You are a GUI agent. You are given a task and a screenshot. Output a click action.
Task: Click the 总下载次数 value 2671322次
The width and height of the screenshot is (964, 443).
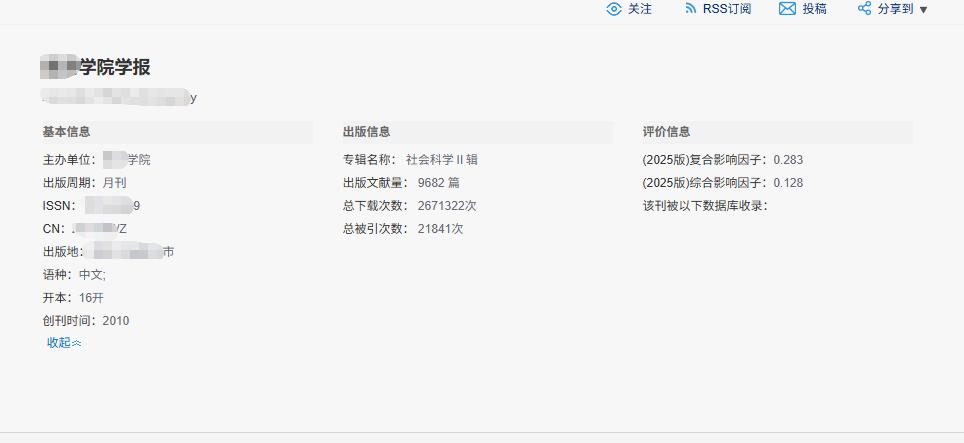point(447,206)
